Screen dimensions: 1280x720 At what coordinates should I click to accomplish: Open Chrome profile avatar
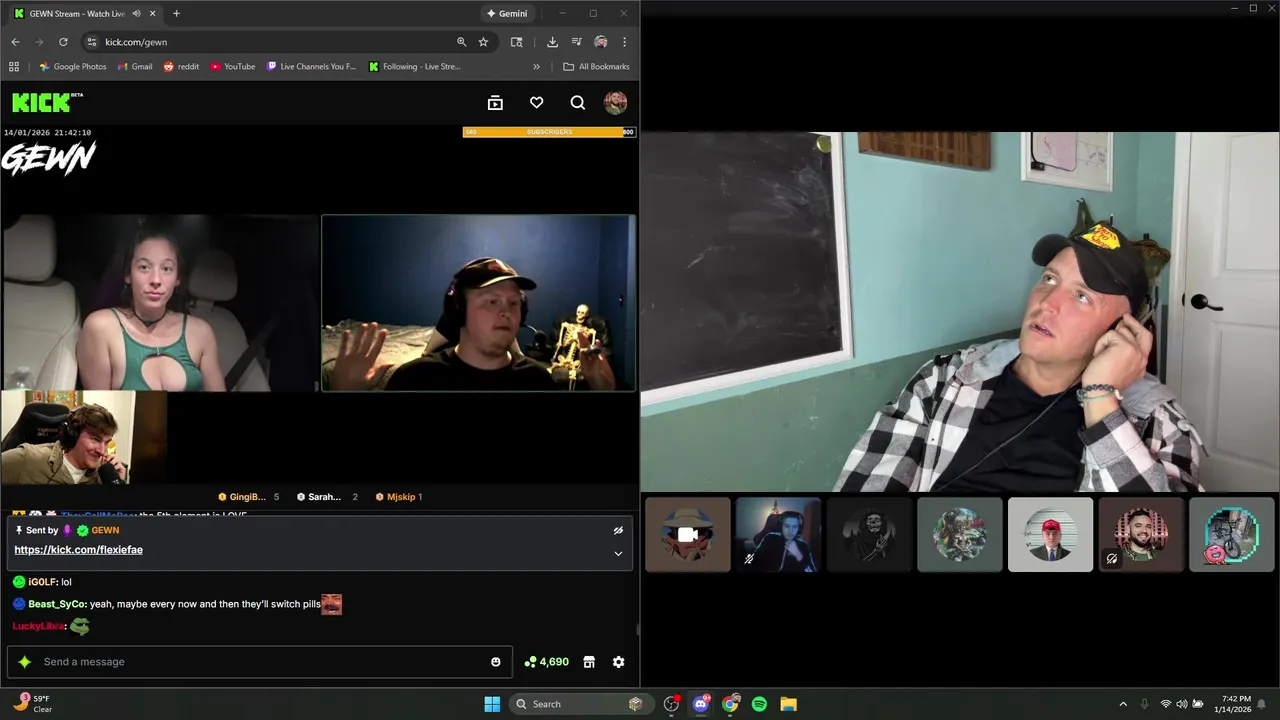coord(600,42)
